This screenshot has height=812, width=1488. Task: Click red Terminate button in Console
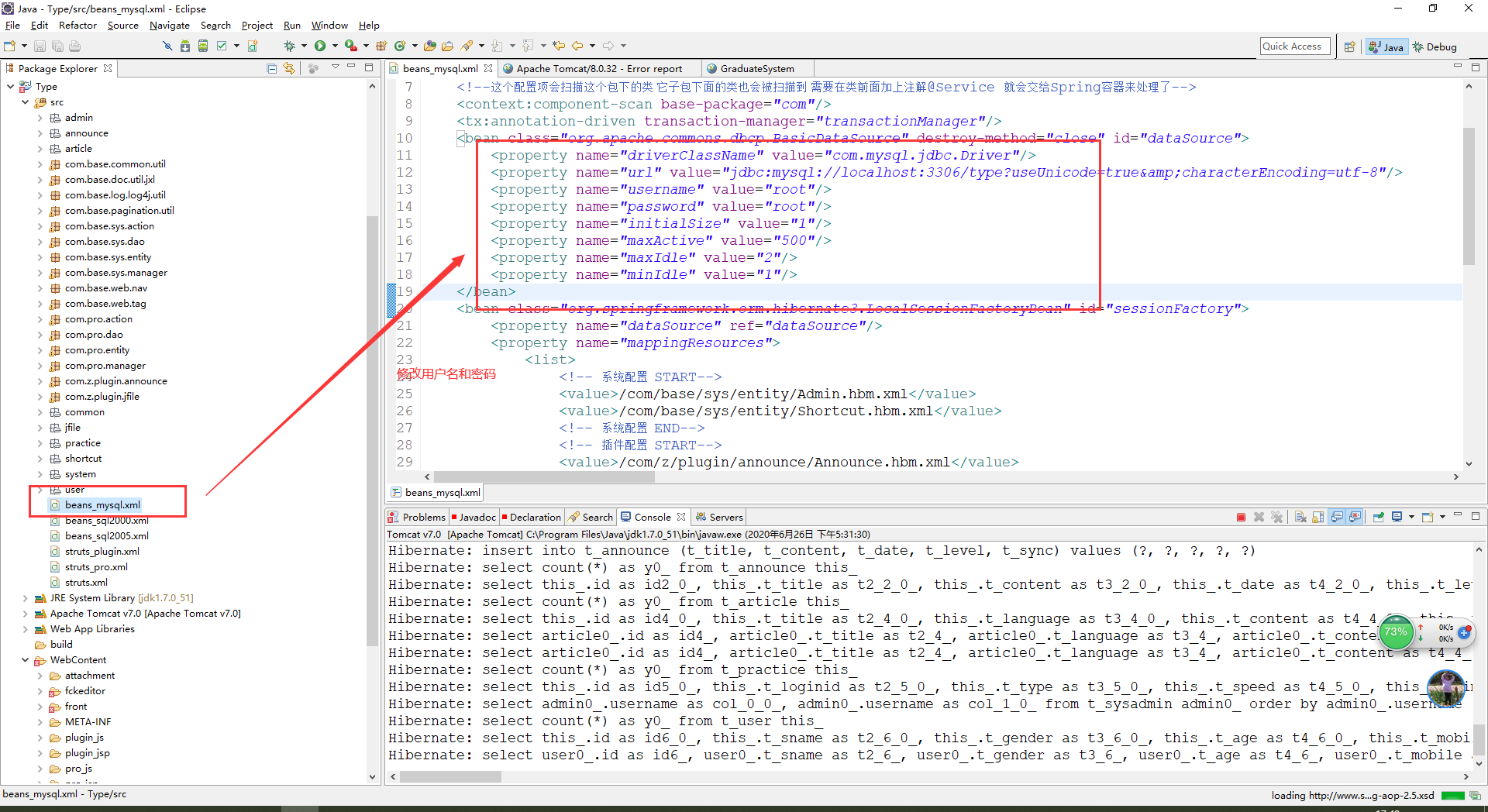pos(1241,517)
